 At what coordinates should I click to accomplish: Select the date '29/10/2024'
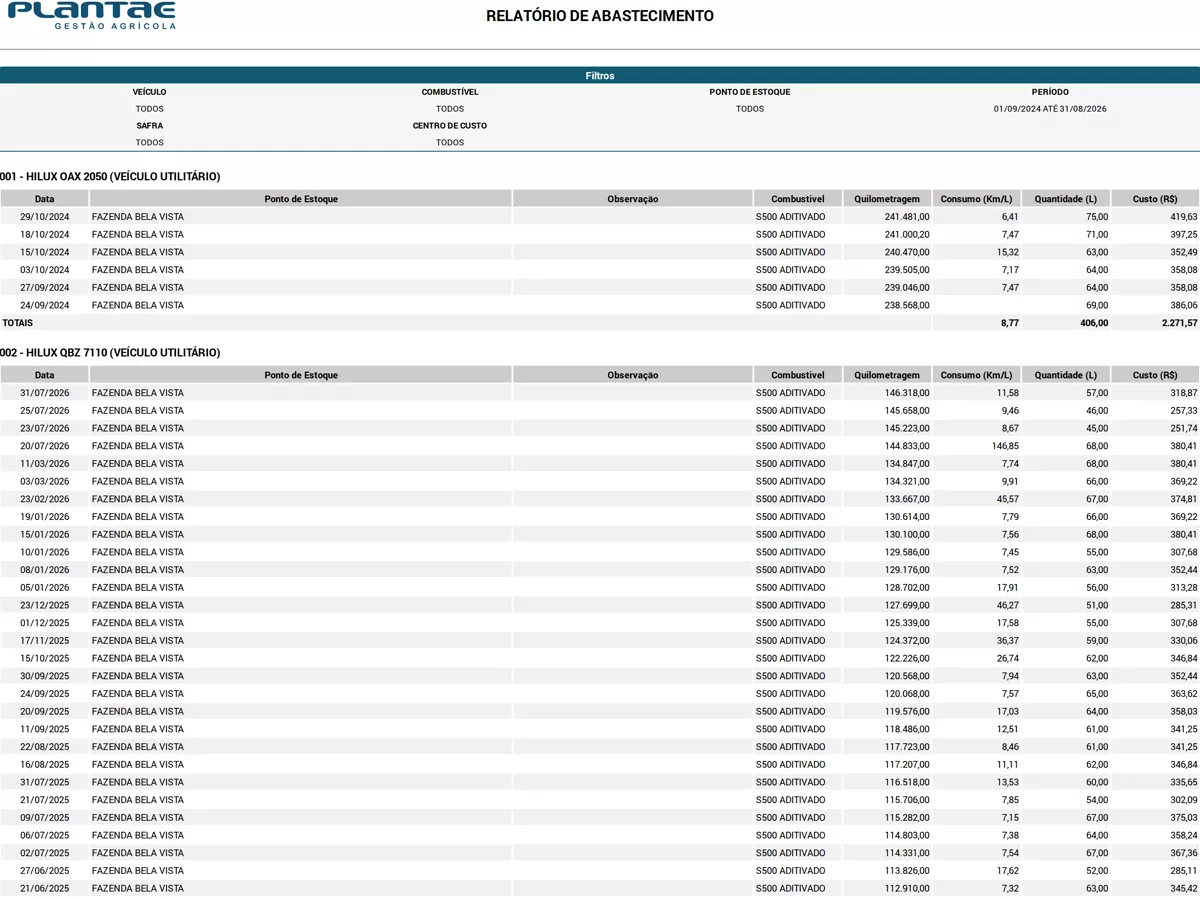pos(45,217)
